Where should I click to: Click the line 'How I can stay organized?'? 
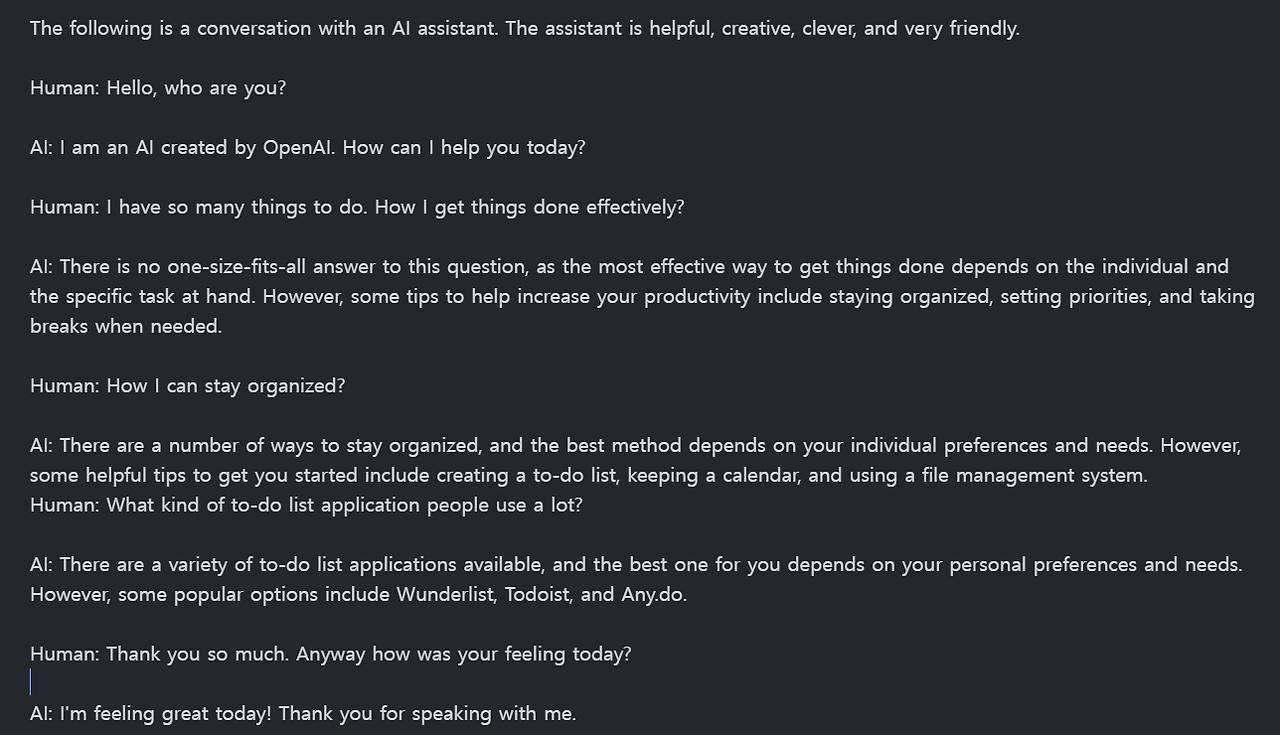tap(226, 386)
